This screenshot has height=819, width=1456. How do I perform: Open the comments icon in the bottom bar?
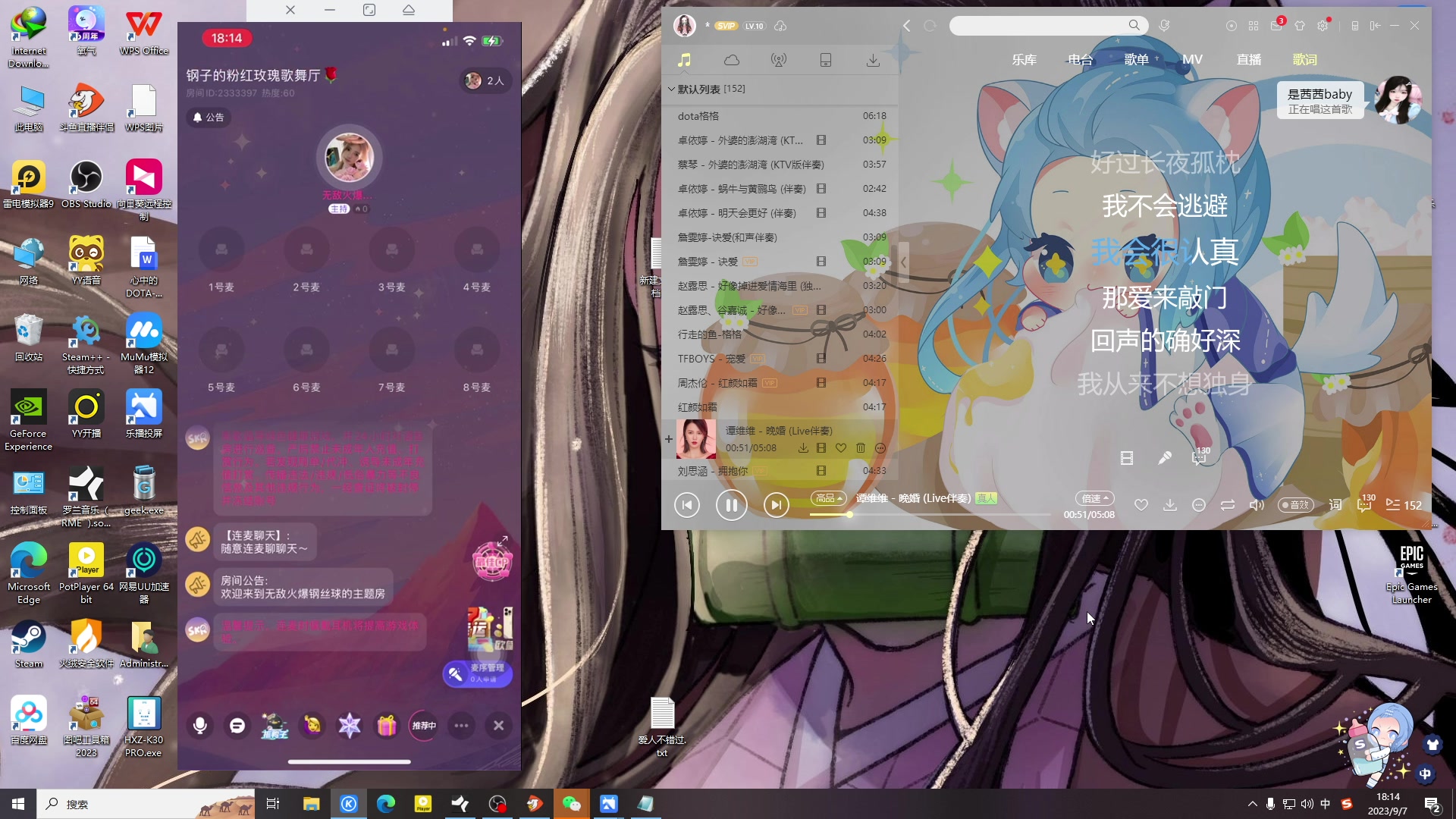click(1364, 504)
